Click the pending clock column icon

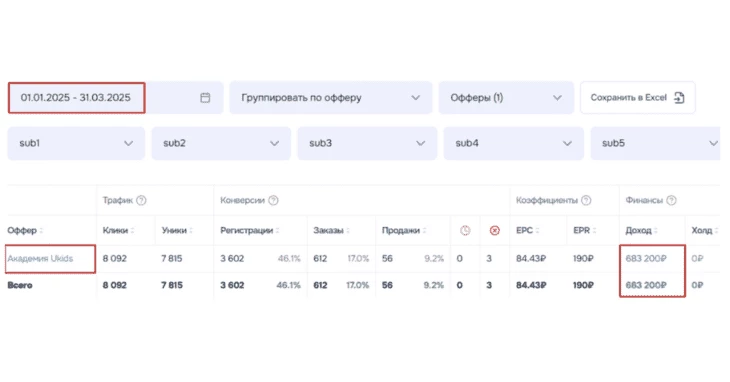point(465,230)
